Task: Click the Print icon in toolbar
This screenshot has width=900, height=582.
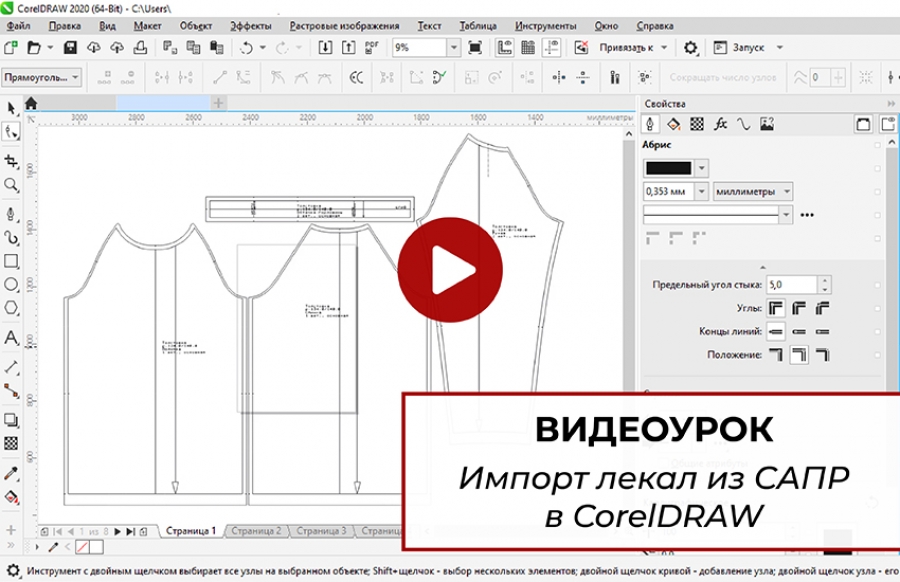Action: [140, 48]
